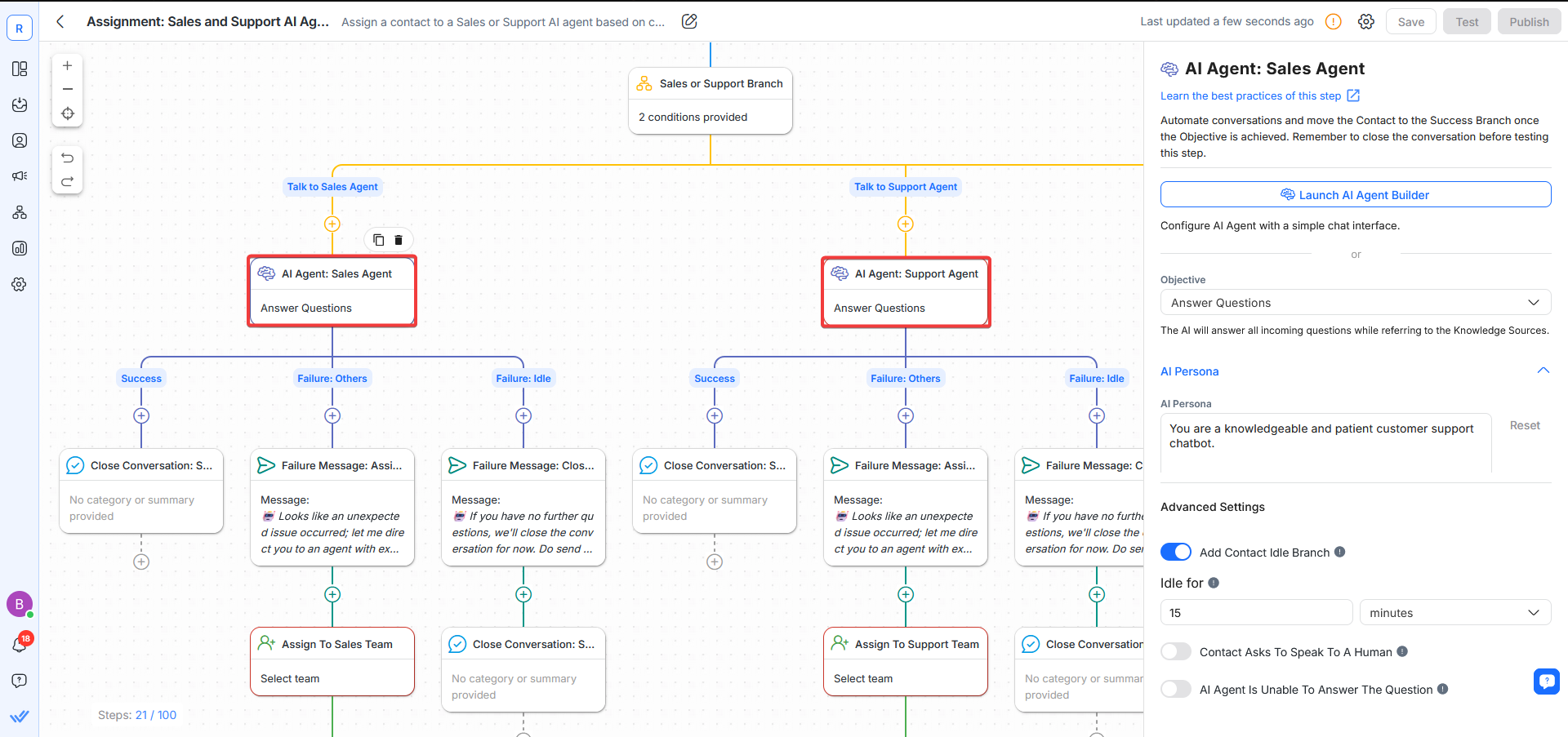The width and height of the screenshot is (1568, 737).
Task: Open Broadcasts via the megaphone sidebar icon
Action: tap(19, 175)
